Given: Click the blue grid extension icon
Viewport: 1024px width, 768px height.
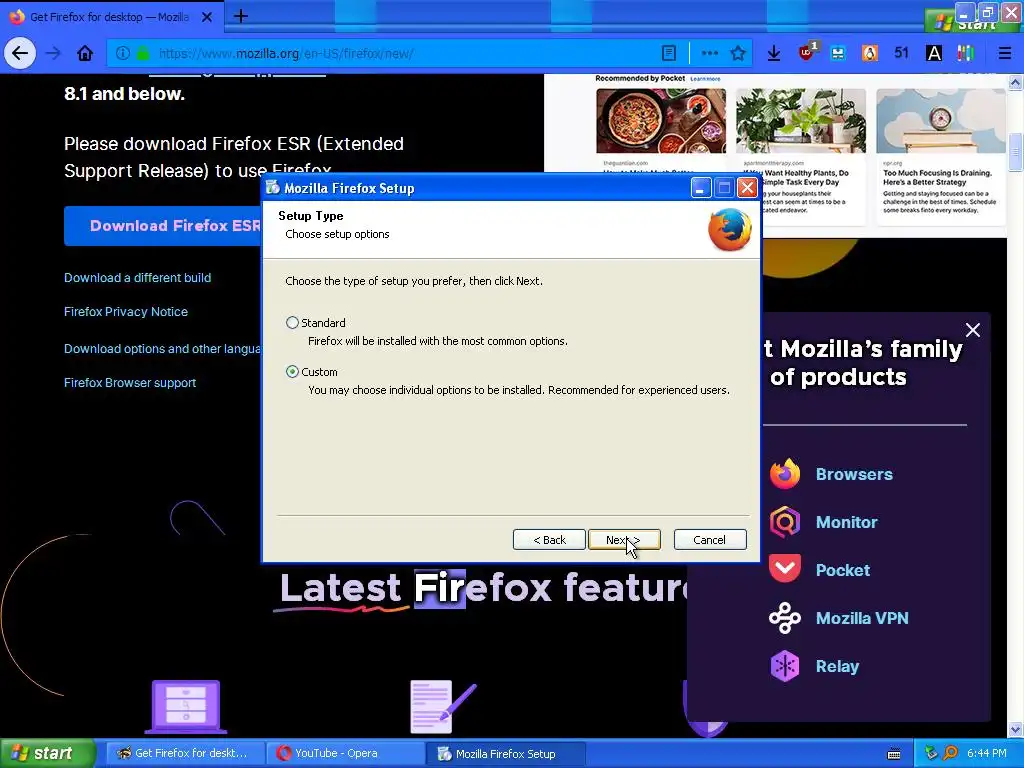Looking at the screenshot, I should click(838, 54).
